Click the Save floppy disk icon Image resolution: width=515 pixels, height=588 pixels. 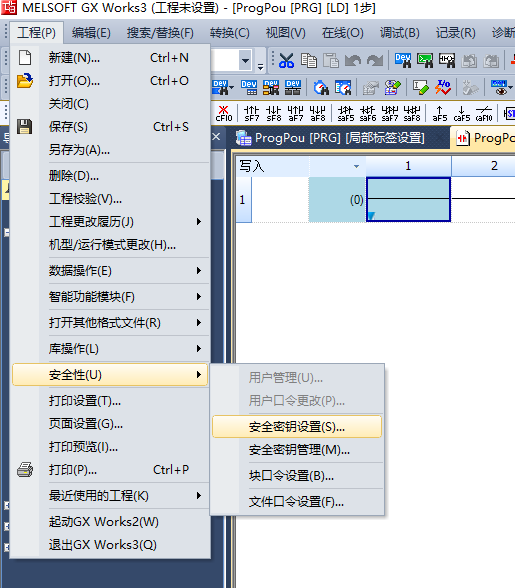click(x=25, y=127)
